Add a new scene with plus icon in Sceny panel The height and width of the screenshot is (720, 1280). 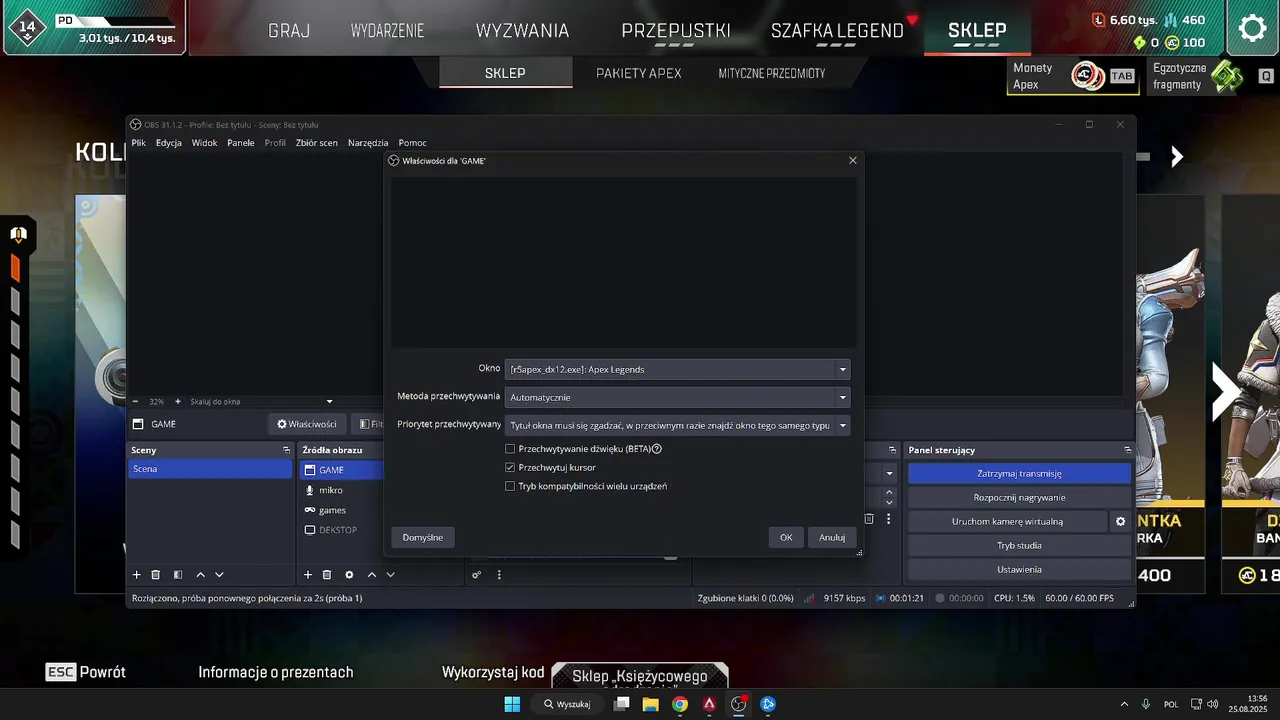(137, 575)
